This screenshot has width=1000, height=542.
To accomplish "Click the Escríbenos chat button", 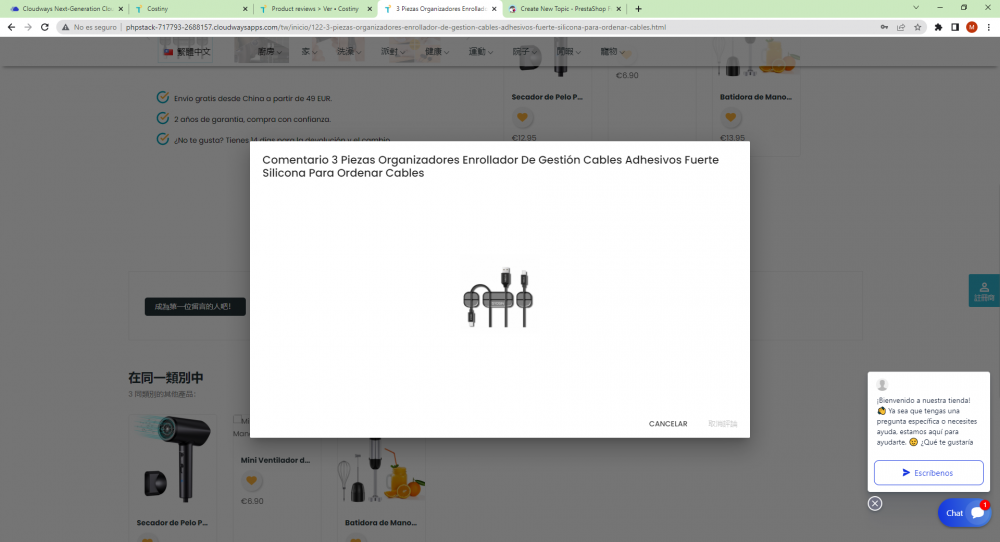I will (x=929, y=473).
